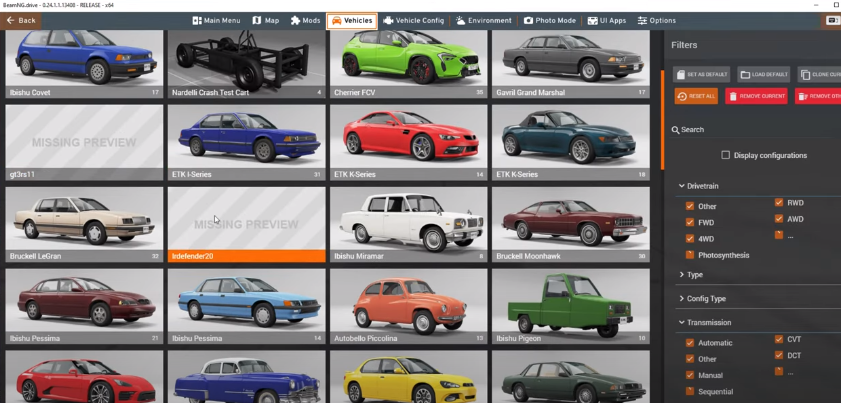Click the Filters panel heading
The width and height of the screenshot is (841, 403).
click(684, 45)
